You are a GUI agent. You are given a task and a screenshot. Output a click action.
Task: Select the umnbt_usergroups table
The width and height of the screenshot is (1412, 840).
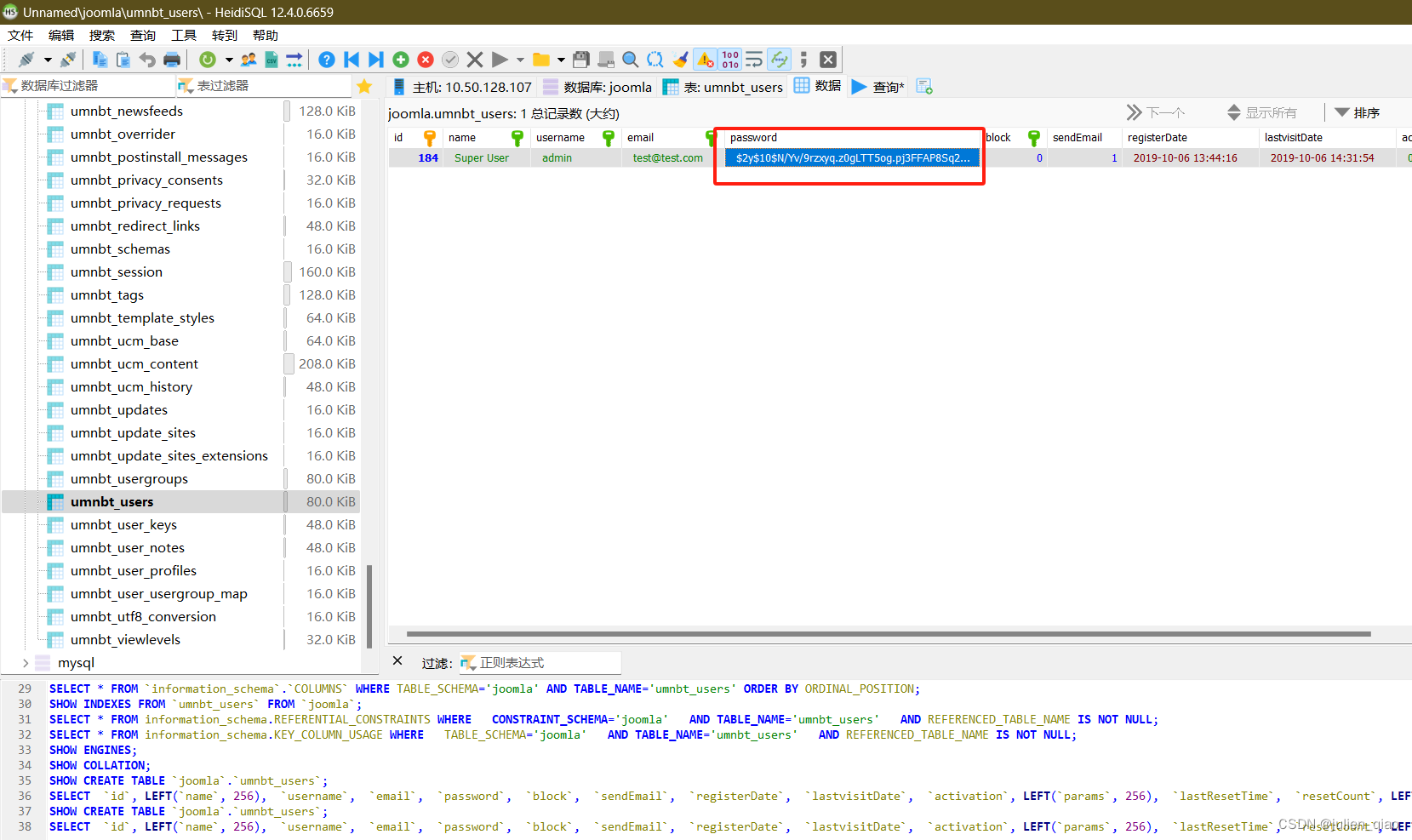click(x=129, y=479)
